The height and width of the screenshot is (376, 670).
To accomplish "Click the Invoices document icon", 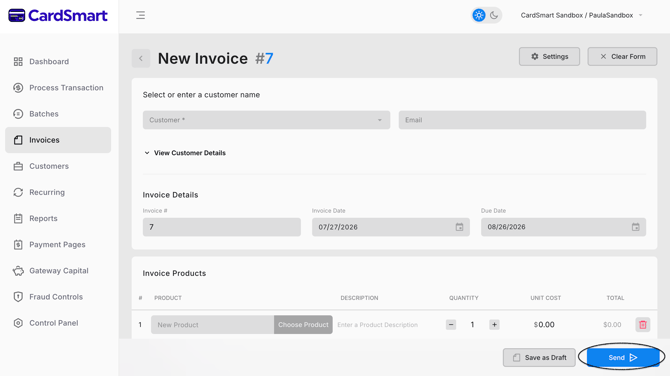I will point(18,140).
